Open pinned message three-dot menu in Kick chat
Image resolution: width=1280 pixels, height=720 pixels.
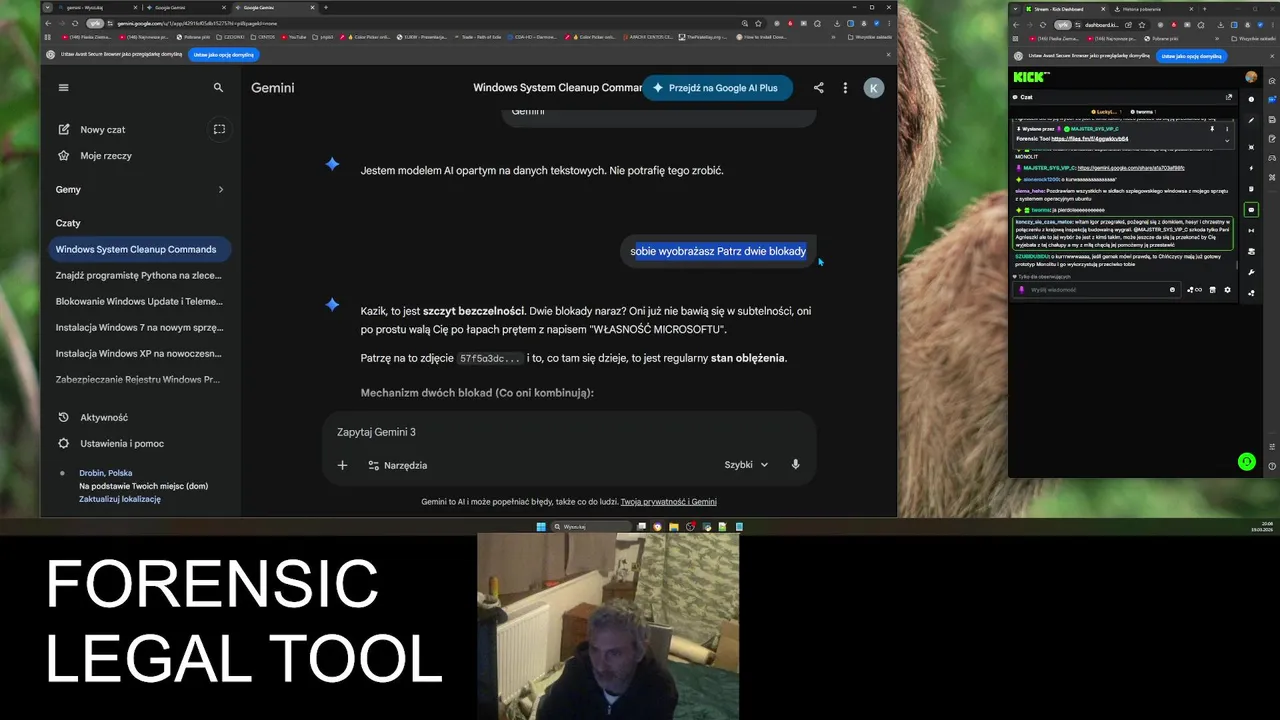point(1227,129)
